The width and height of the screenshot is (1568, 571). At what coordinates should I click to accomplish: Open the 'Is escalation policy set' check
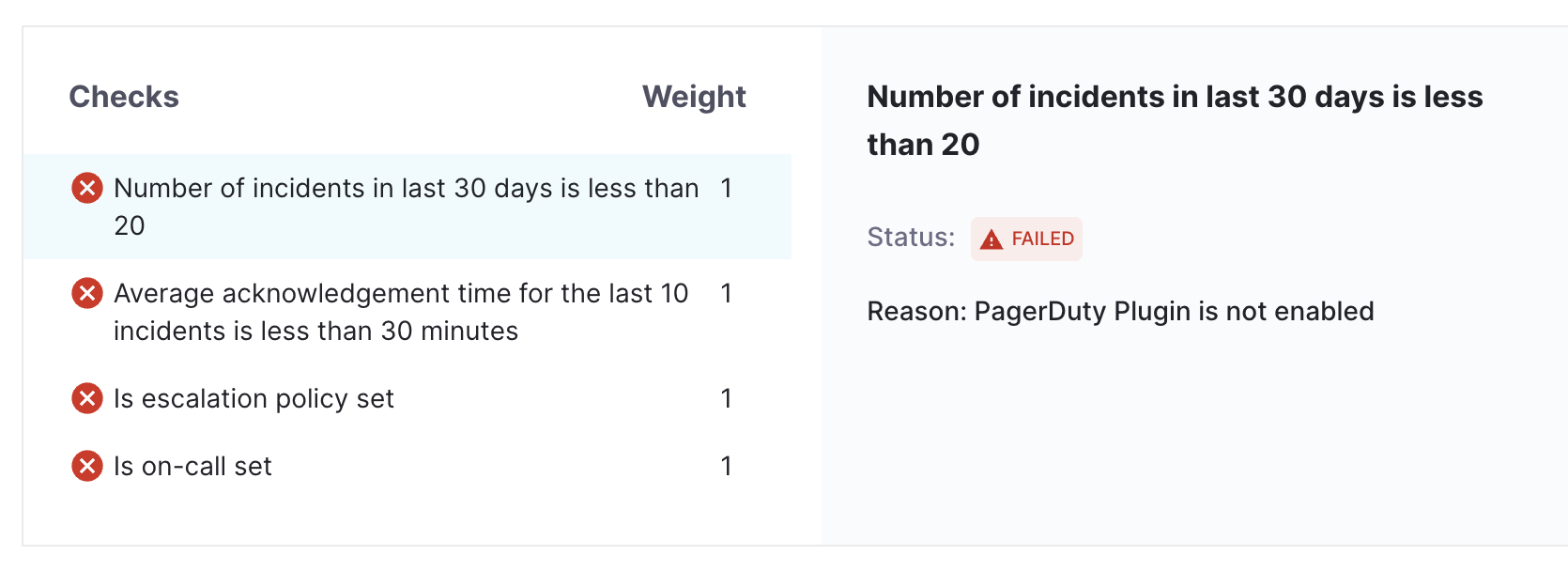coord(254,399)
